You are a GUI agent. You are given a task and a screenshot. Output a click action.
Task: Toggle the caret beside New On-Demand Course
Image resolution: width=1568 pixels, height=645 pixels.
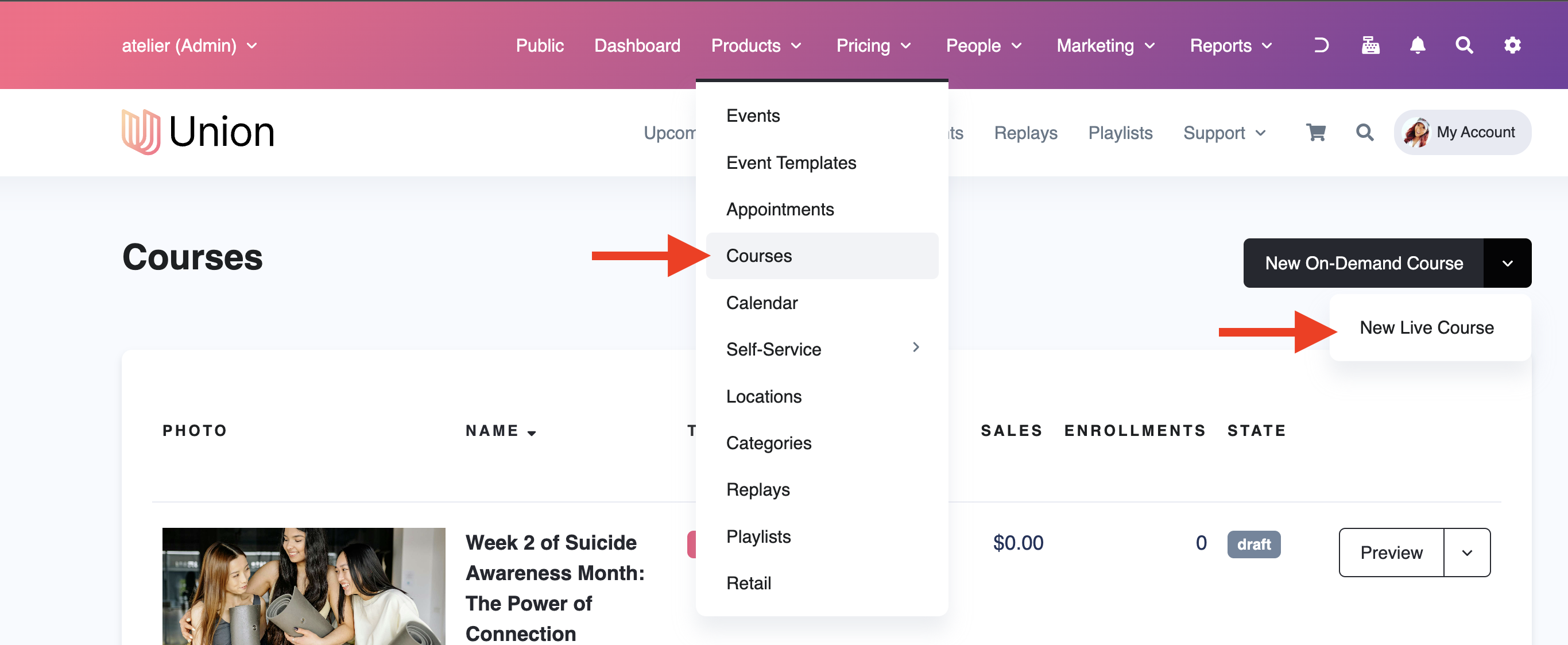click(1507, 263)
